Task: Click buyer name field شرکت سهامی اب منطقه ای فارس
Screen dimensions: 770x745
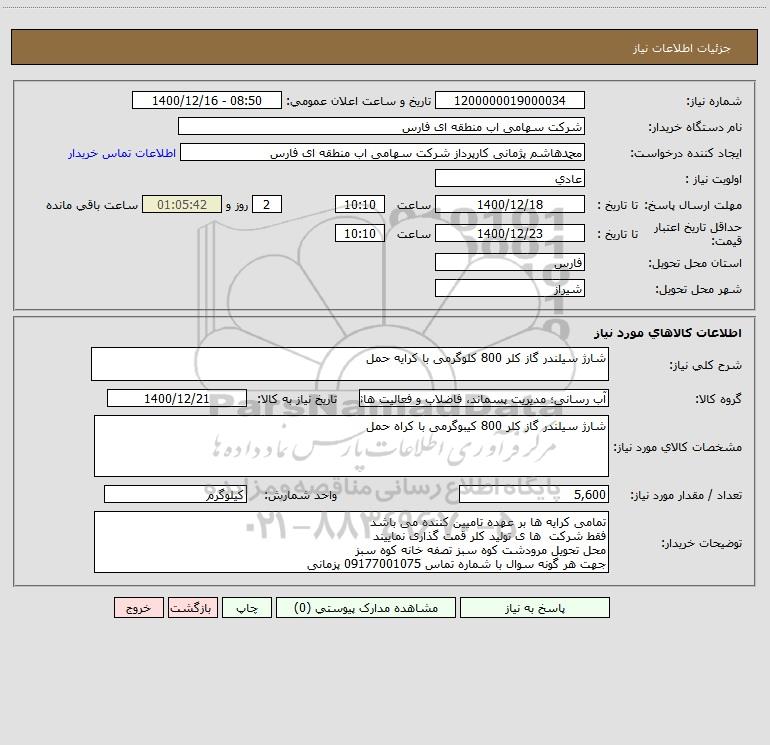Action: point(381,126)
